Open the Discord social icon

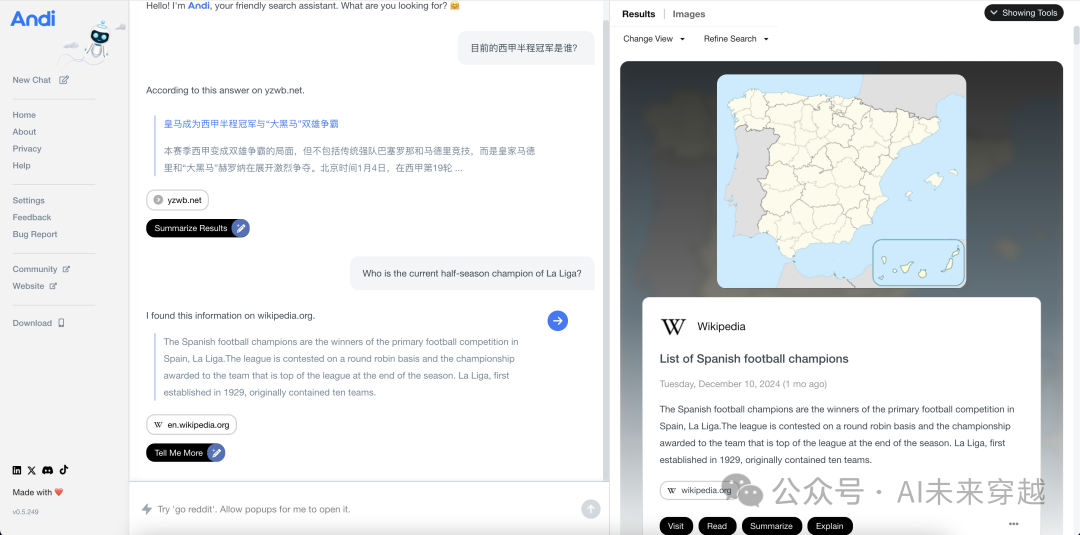[x=48, y=470]
